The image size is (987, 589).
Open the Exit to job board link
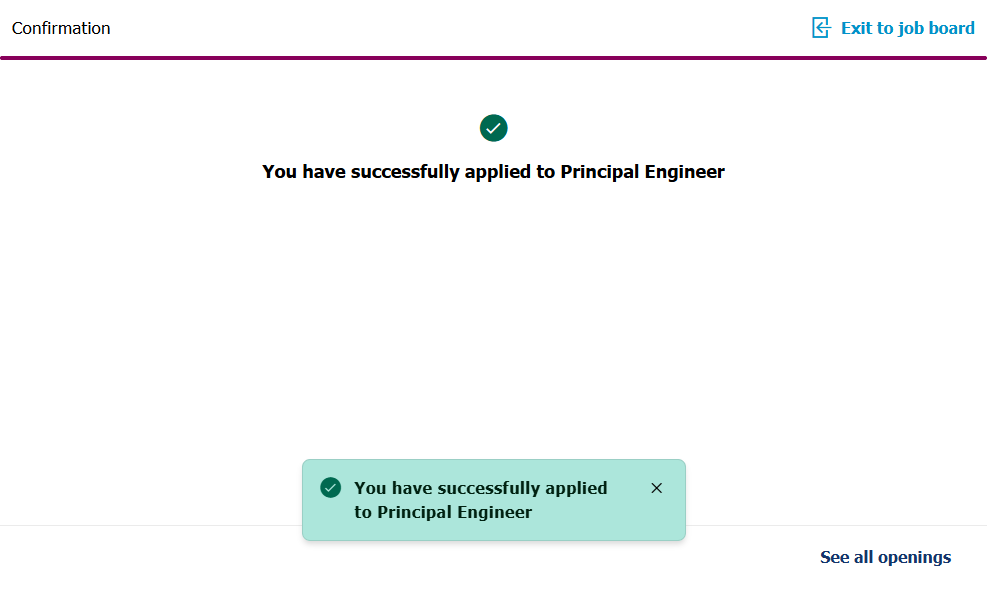906,28
